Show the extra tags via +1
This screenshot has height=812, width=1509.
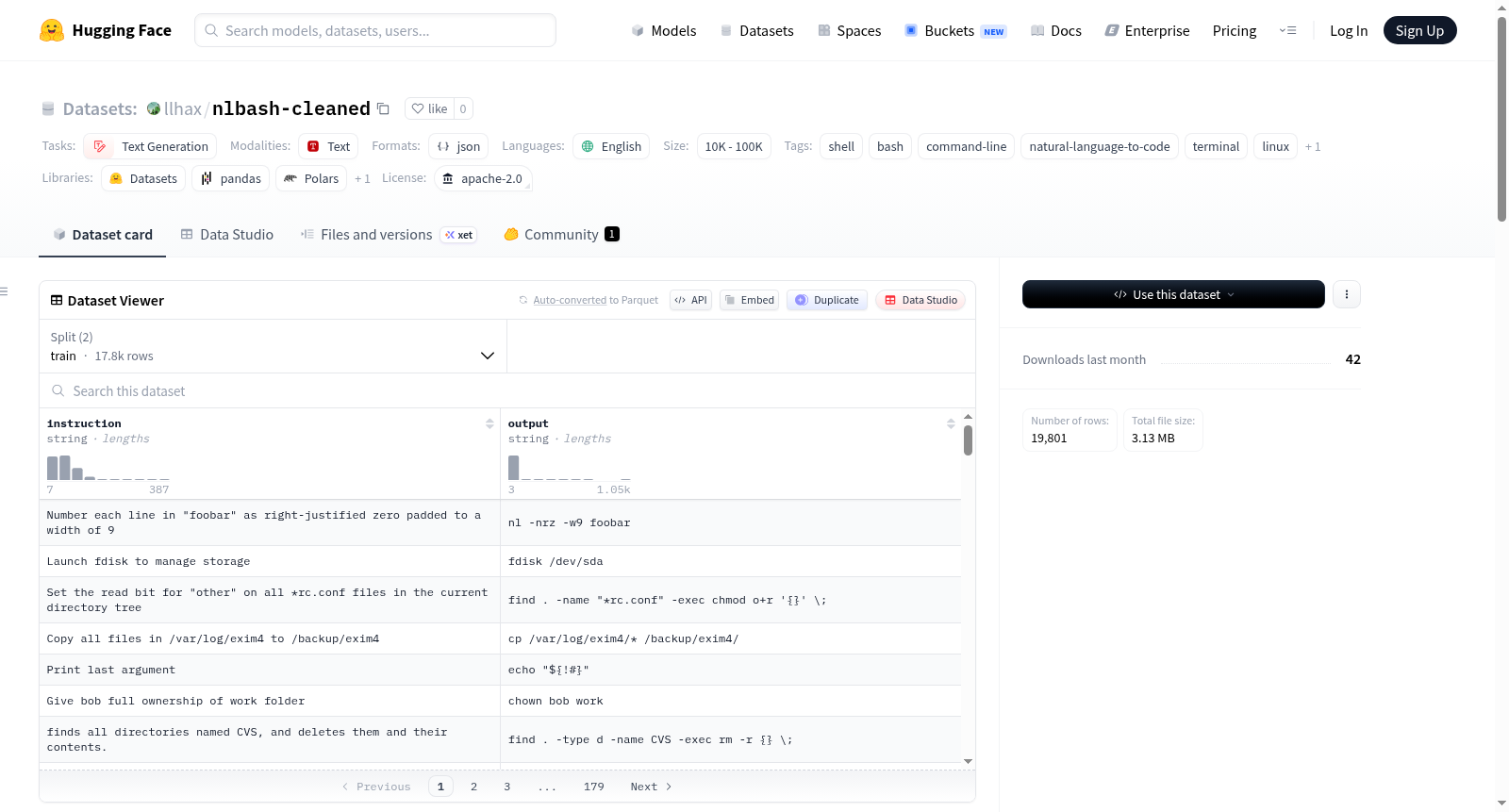coord(1313,146)
